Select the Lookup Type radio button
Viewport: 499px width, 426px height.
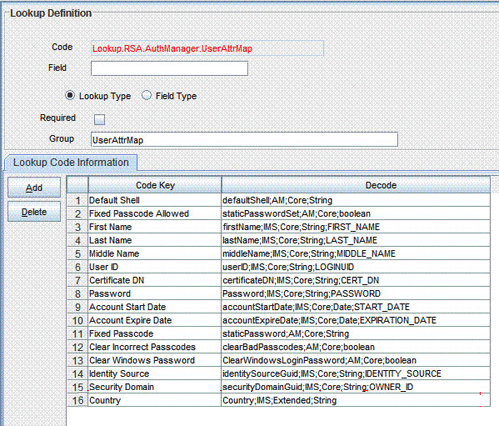70,95
